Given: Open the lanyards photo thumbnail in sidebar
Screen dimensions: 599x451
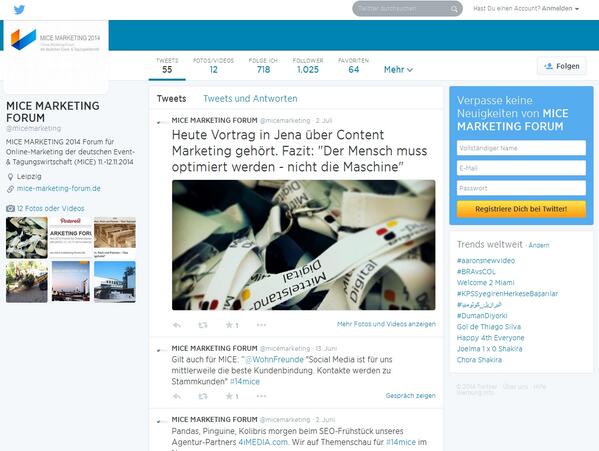Looking at the screenshot, I should pyautogui.click(x=27, y=238).
